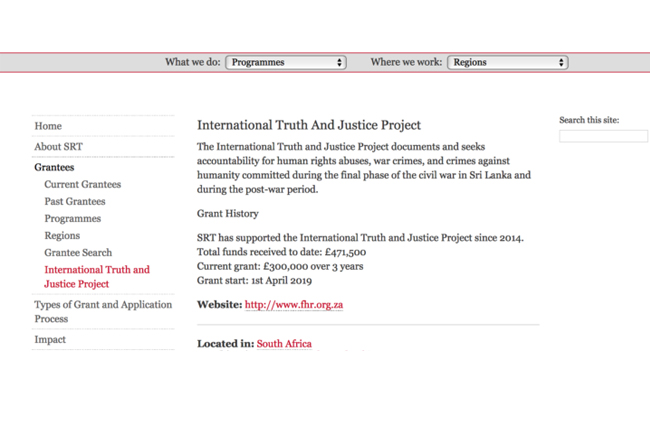Click the Grant History subheading

(228, 213)
